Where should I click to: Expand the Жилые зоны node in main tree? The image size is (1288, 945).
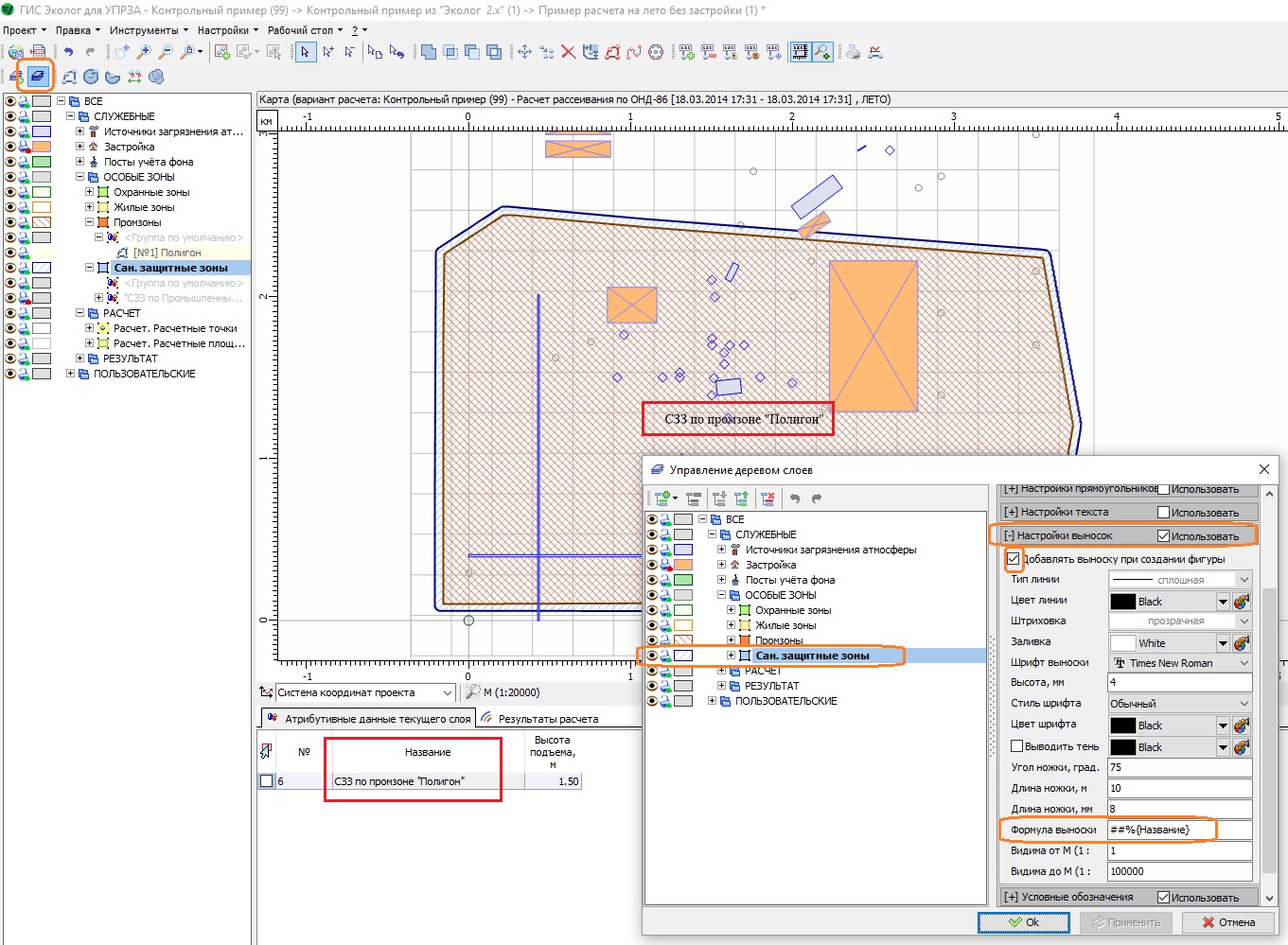point(90,207)
